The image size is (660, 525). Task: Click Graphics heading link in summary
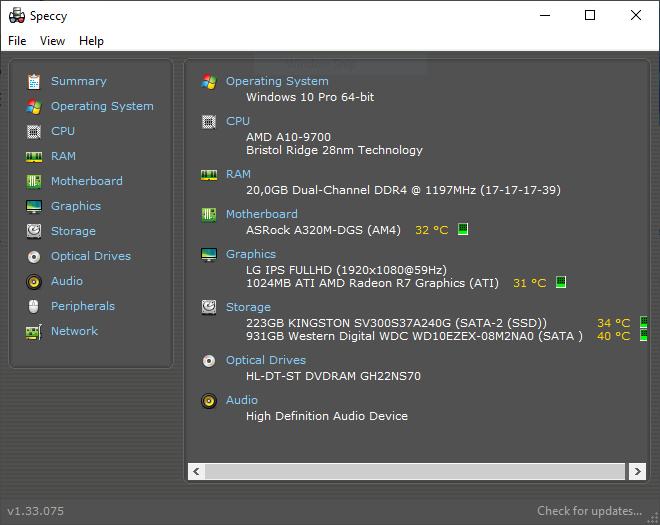tap(251, 254)
